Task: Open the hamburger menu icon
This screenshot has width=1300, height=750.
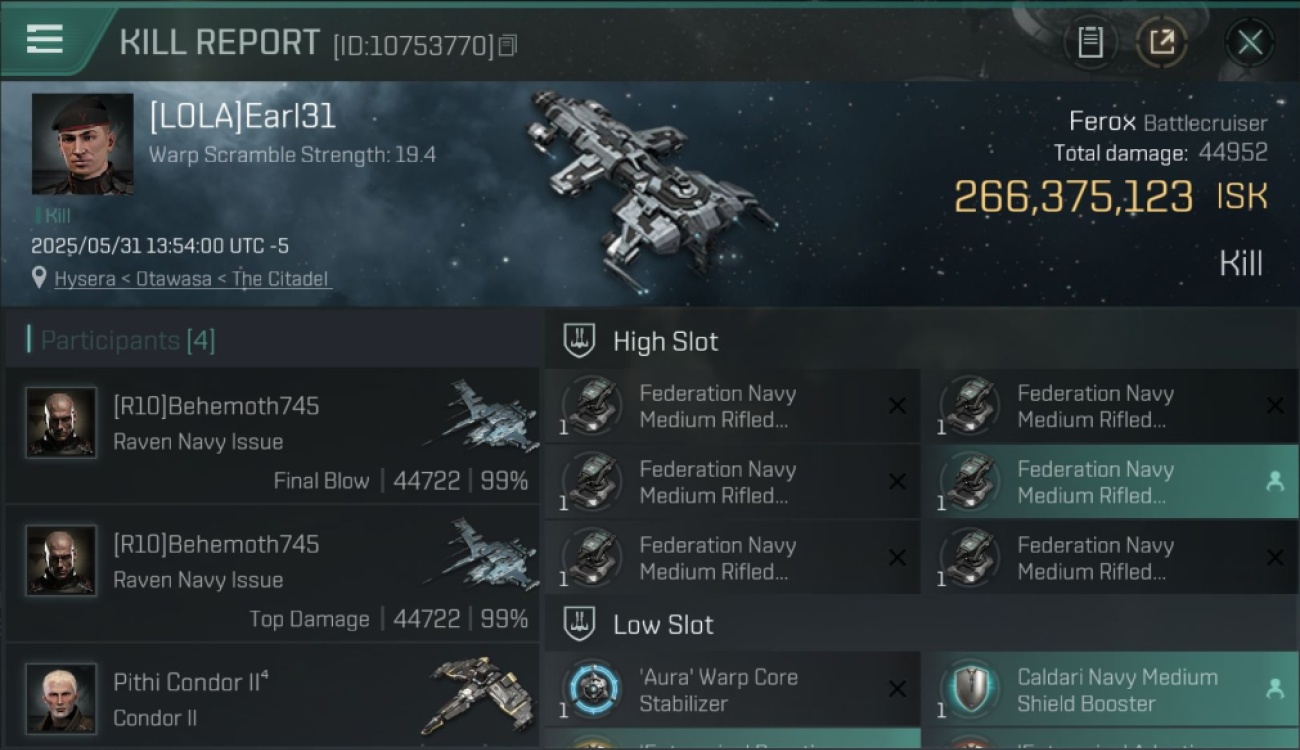Action: tap(45, 38)
